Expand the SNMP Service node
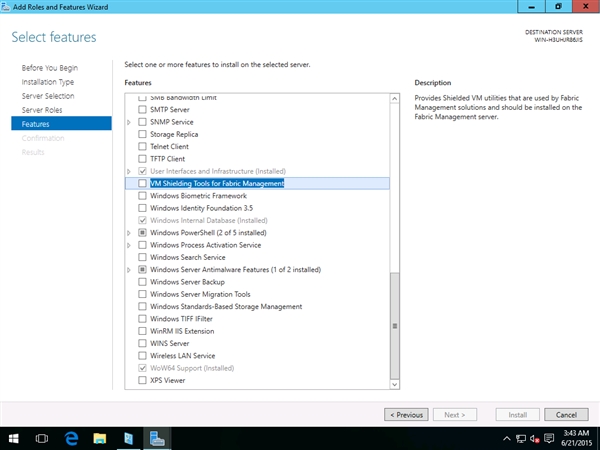This screenshot has width=600, height=450. (129, 122)
